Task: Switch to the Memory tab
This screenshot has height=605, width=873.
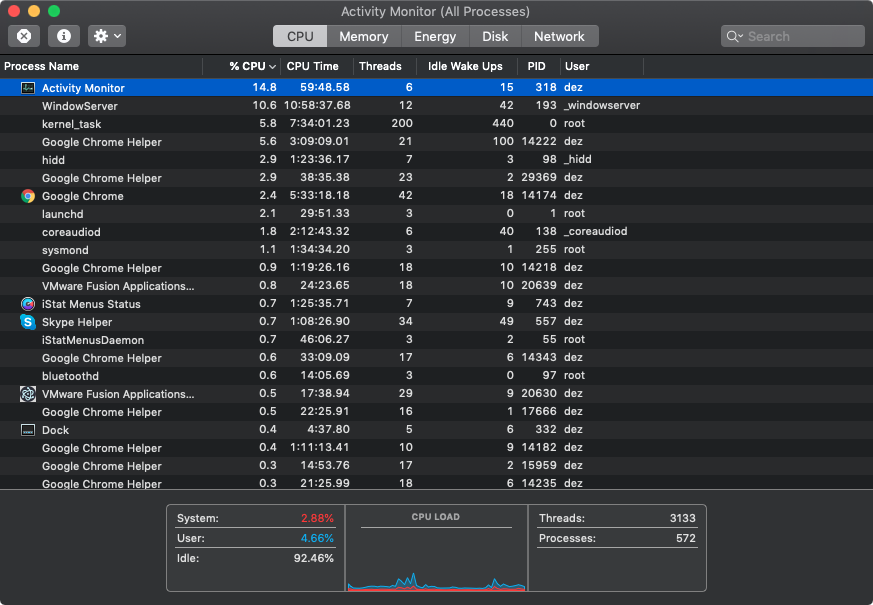Action: pyautogui.click(x=364, y=36)
